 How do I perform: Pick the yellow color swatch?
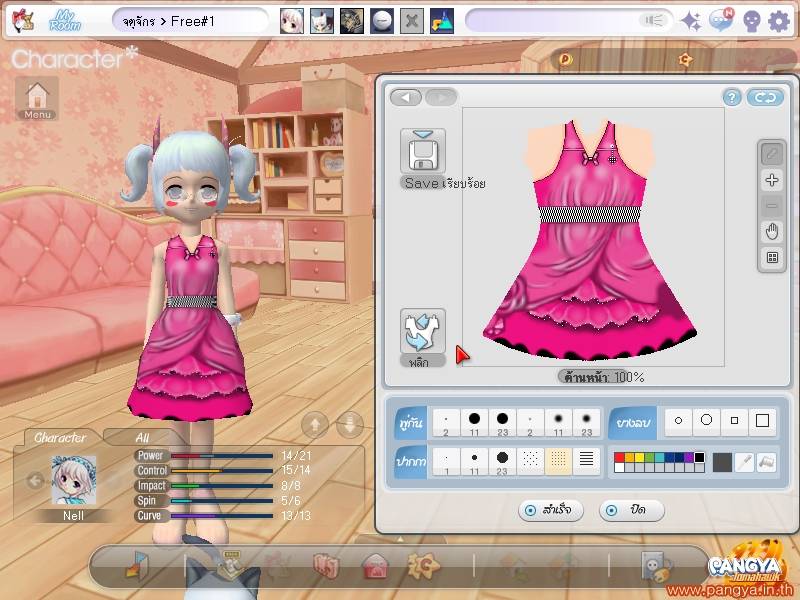pos(639,458)
